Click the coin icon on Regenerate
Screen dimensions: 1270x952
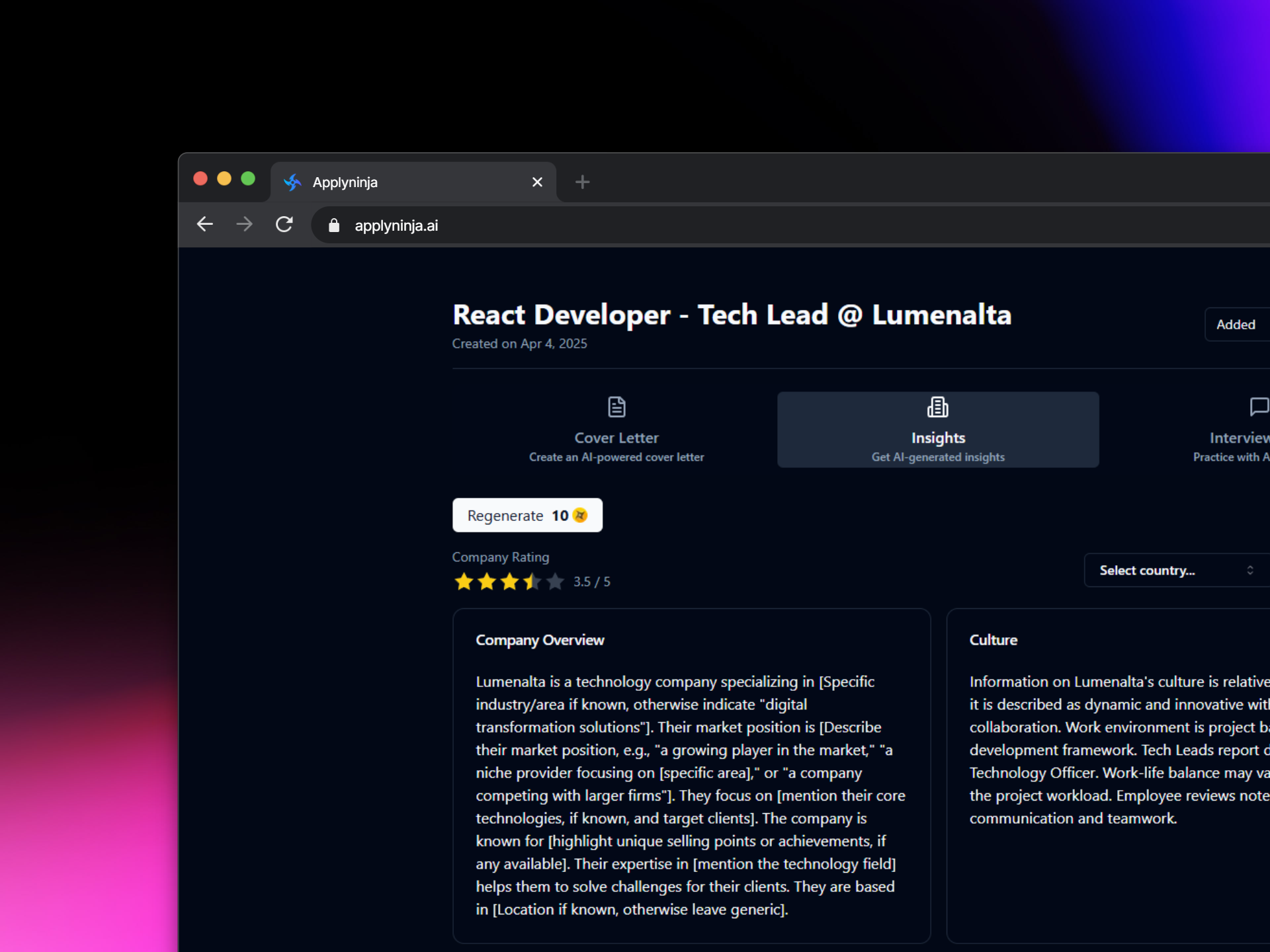pyautogui.click(x=580, y=515)
